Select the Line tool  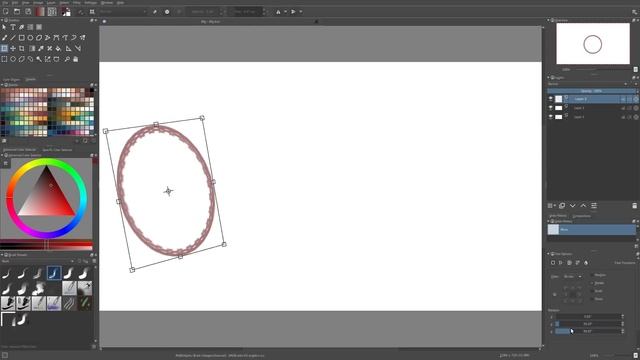point(13,38)
